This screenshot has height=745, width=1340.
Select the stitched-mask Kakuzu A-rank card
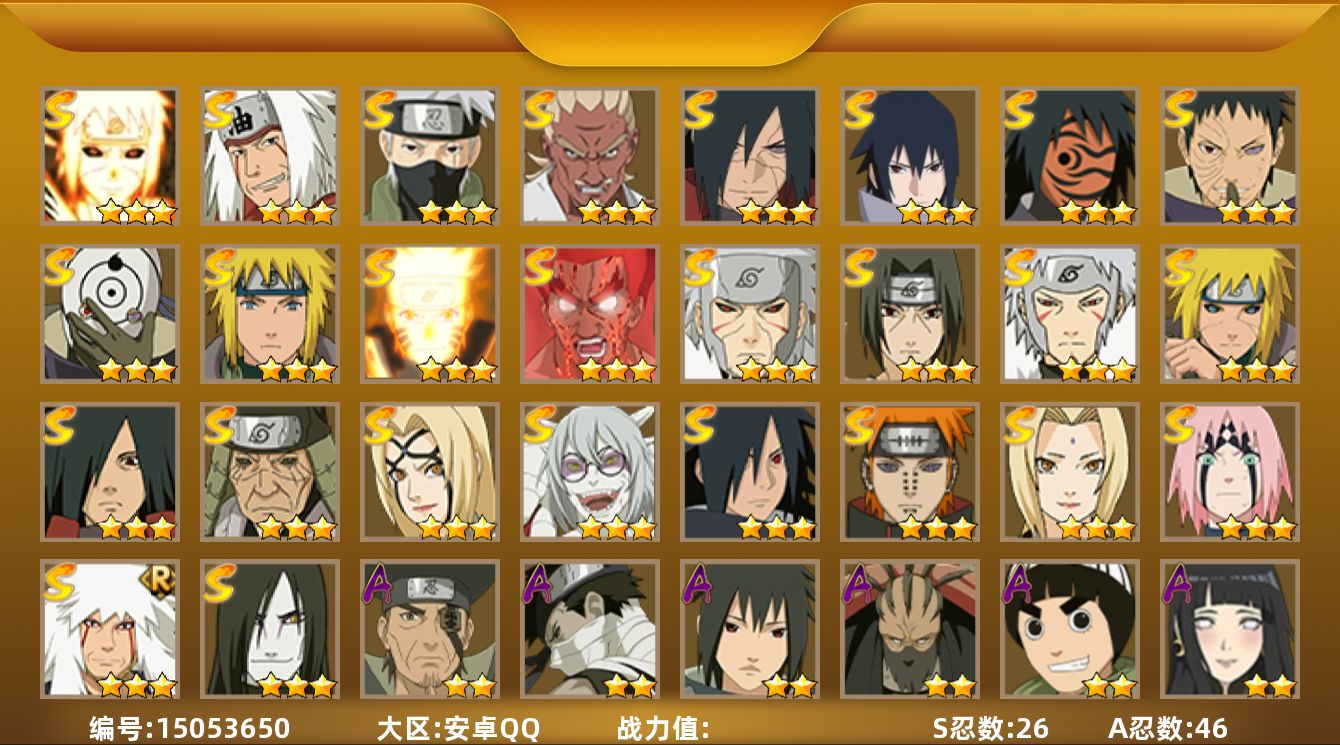909,630
